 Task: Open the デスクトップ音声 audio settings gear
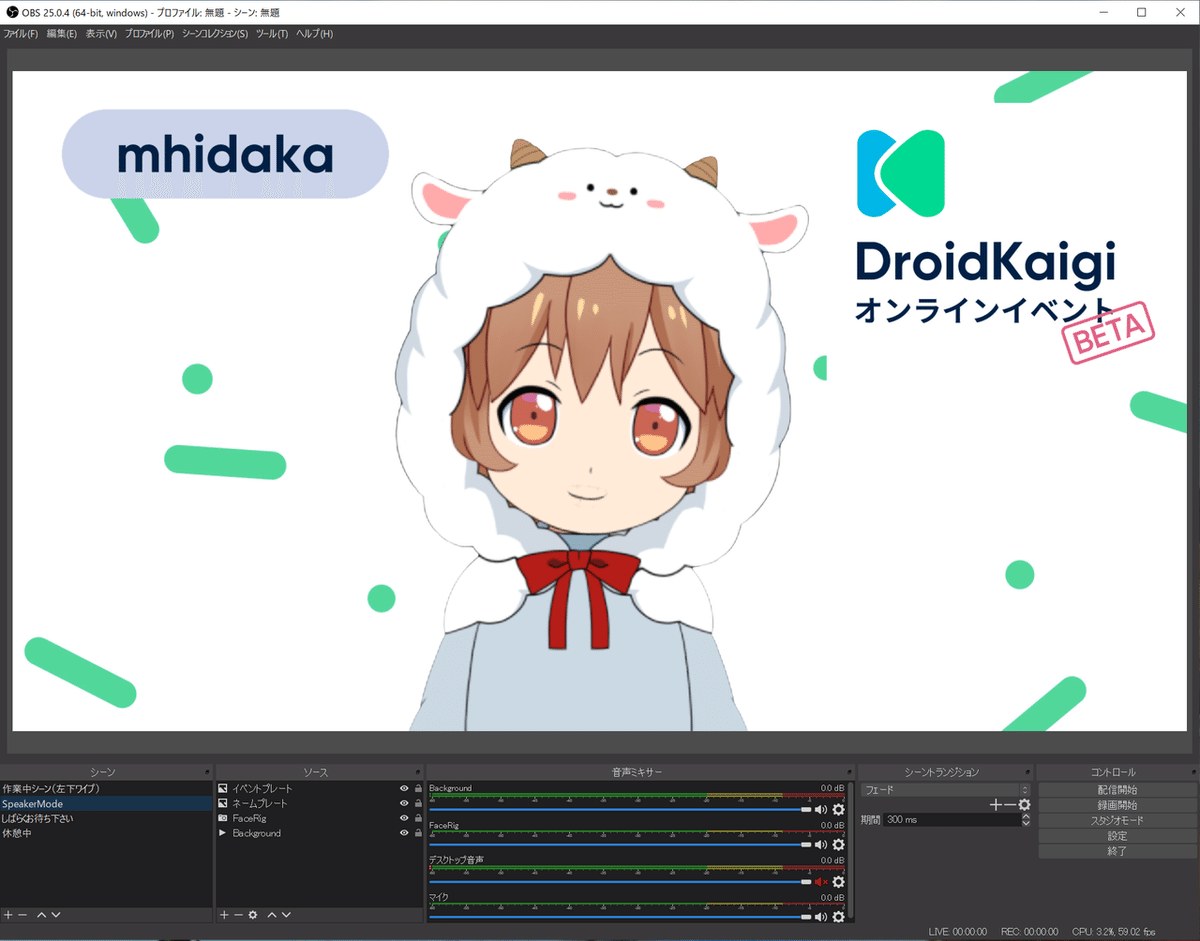pos(839,881)
